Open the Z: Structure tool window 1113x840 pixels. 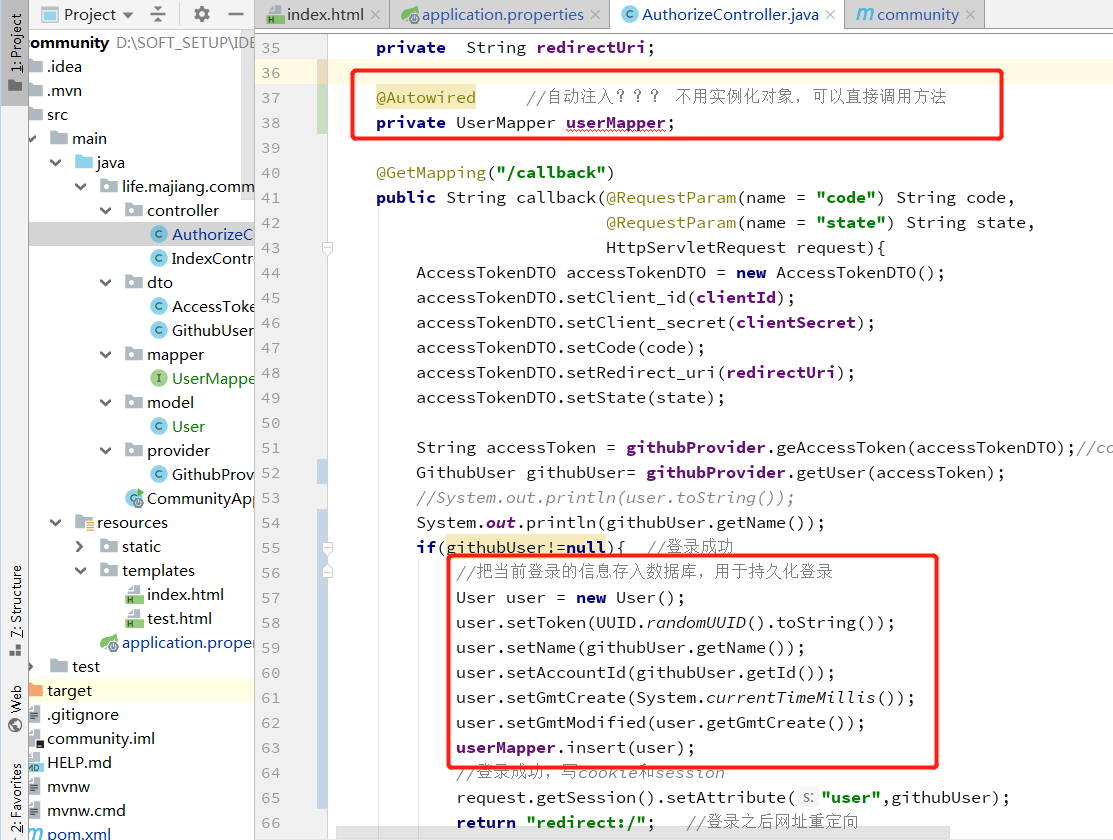(15, 610)
